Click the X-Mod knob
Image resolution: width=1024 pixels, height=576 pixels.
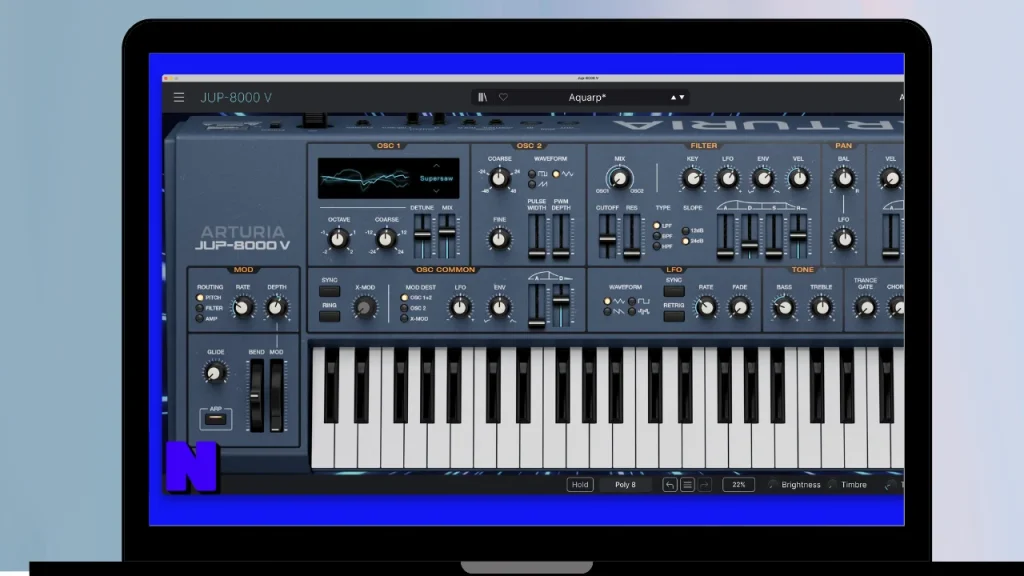(x=365, y=307)
